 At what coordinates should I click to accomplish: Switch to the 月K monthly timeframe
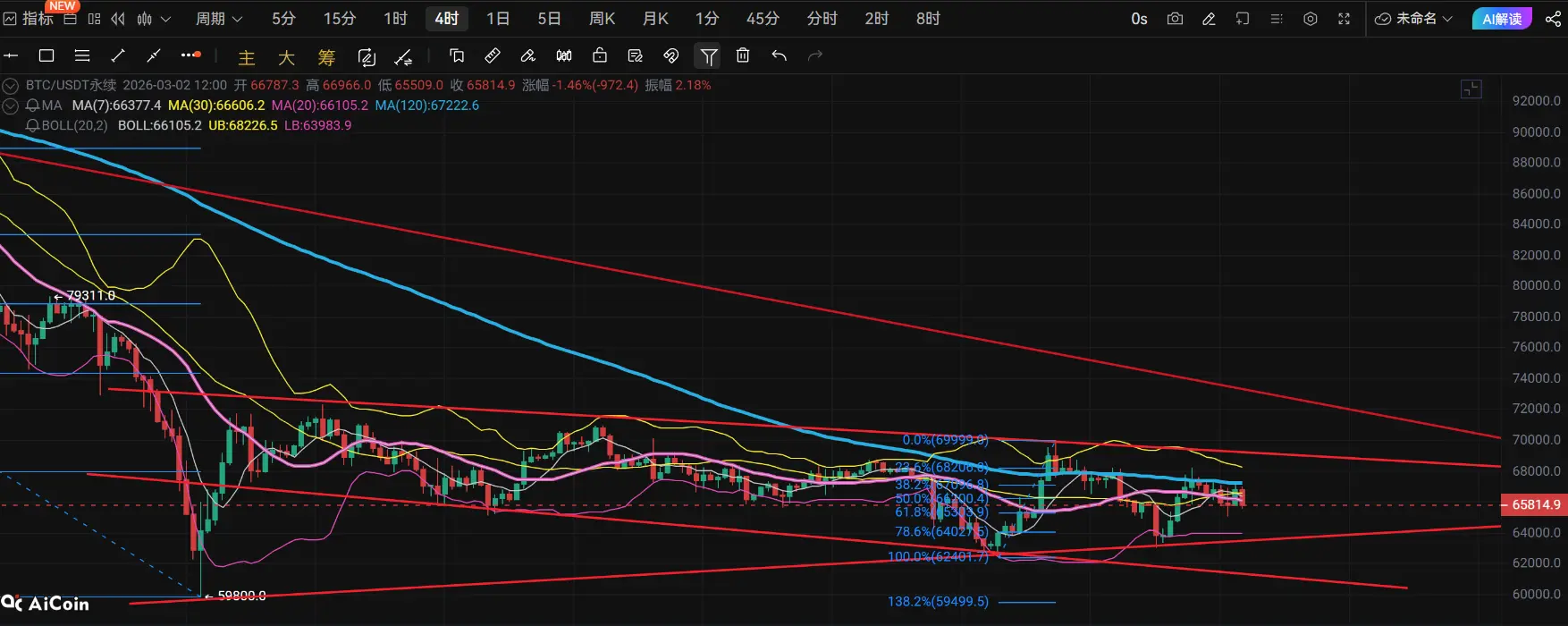655,19
